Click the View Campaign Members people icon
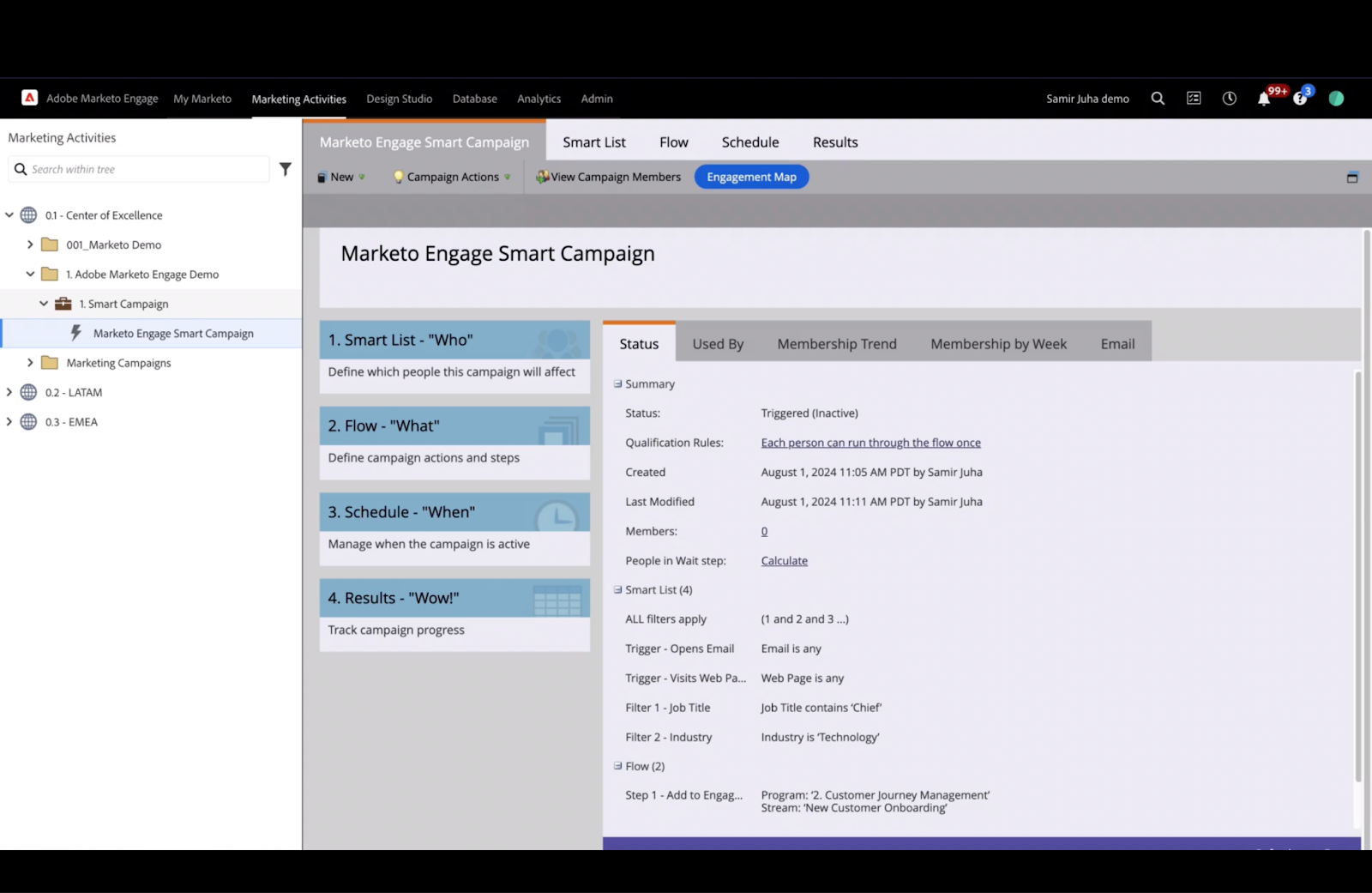The width and height of the screenshot is (1372, 893). pyautogui.click(x=542, y=177)
